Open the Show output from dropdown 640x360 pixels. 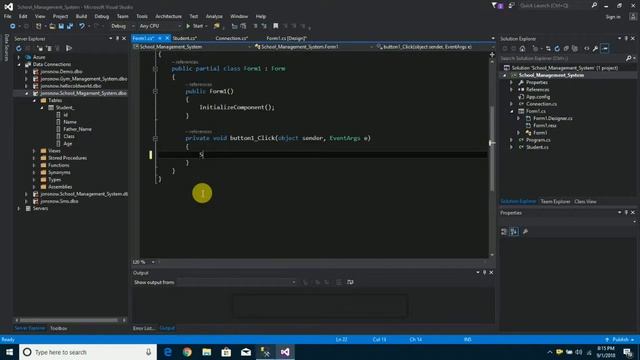pyautogui.click(x=237, y=282)
